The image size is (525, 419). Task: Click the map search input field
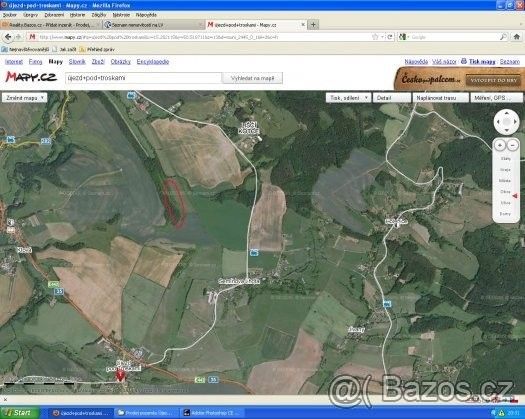click(x=143, y=78)
